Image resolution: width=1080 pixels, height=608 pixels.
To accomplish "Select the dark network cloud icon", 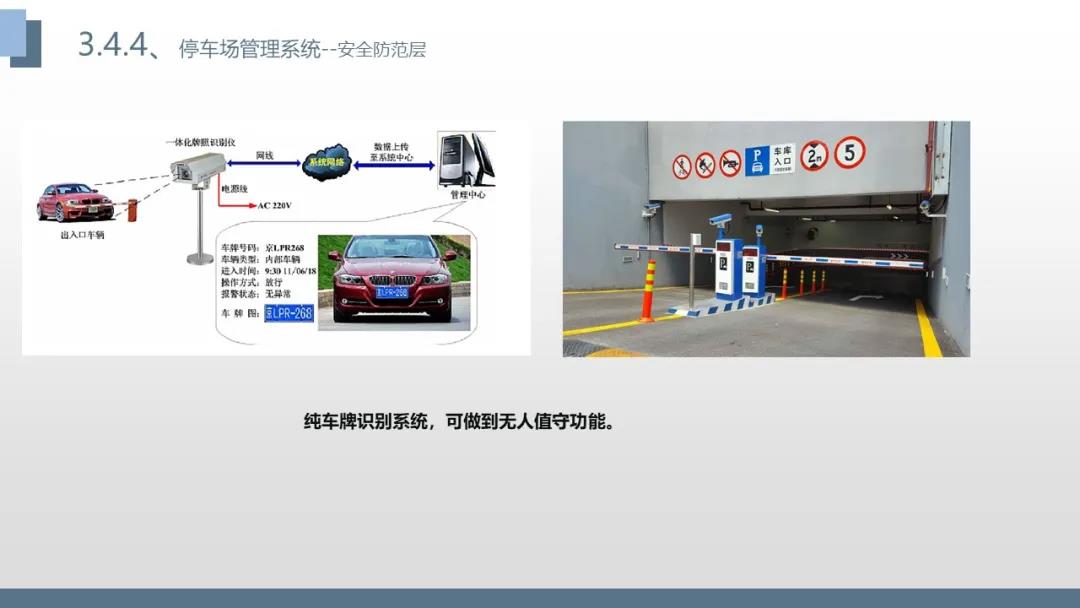I will [326, 163].
